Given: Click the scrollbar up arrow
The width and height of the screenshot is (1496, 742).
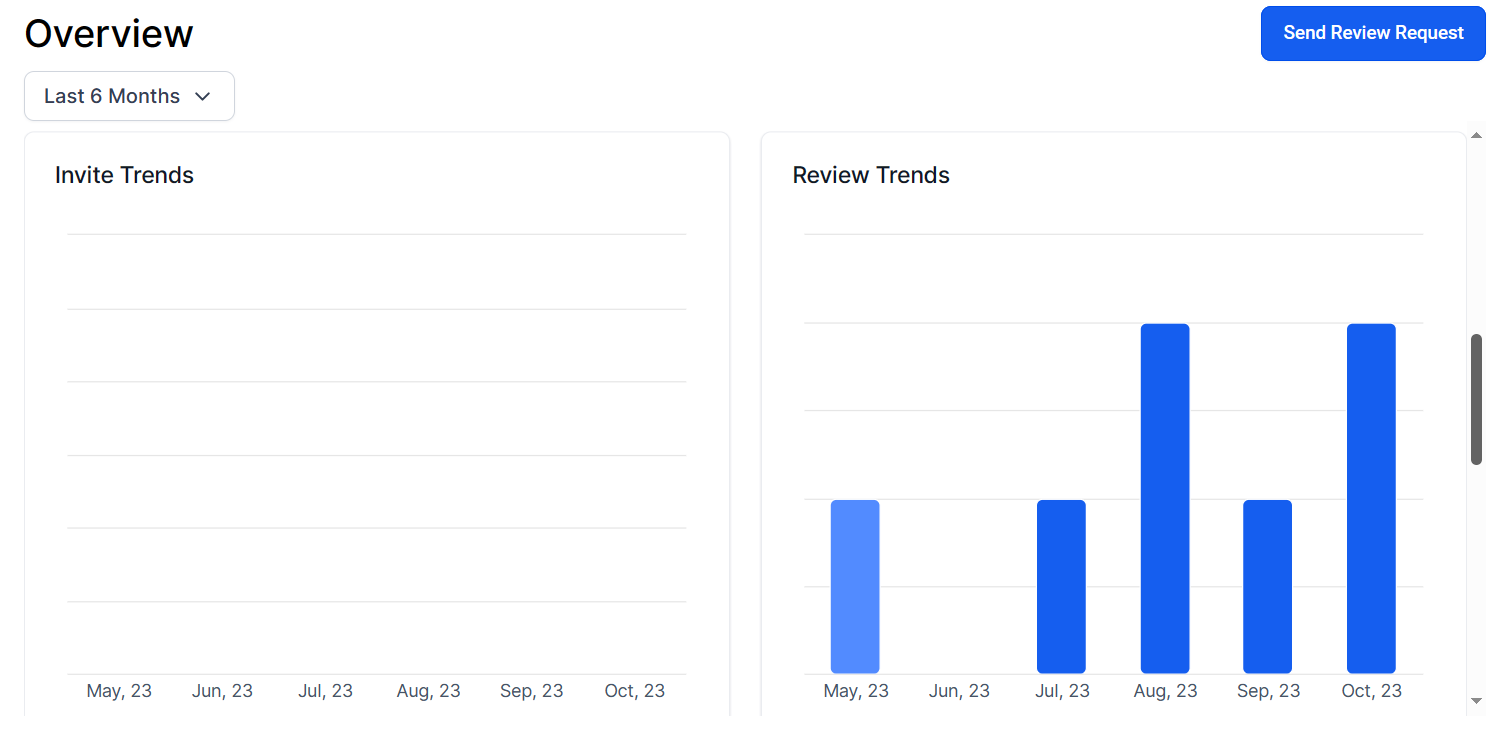Looking at the screenshot, I should point(1477,134).
